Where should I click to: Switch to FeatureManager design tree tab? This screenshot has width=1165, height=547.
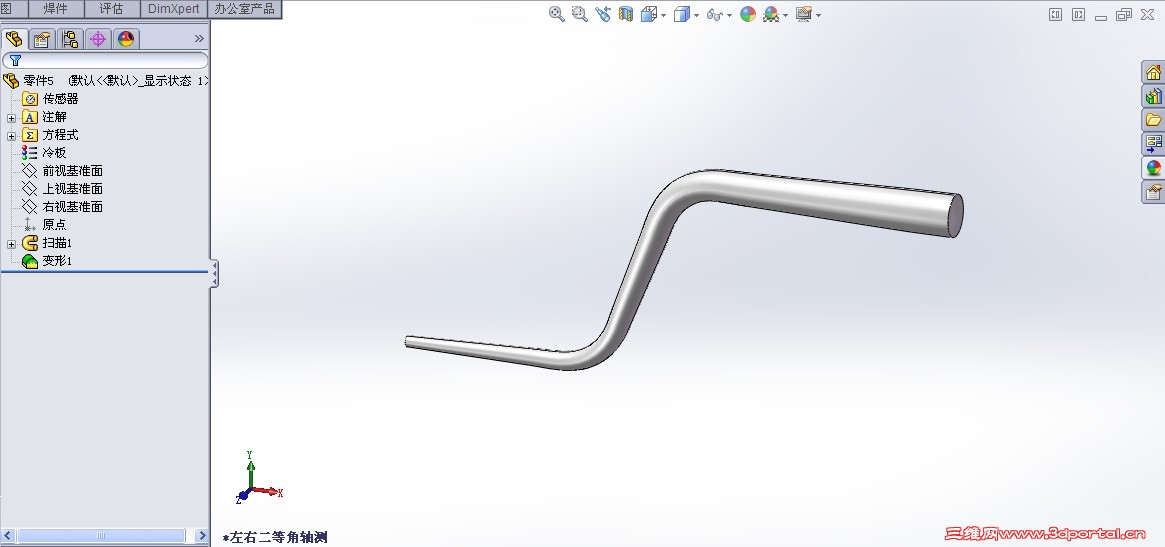14,39
